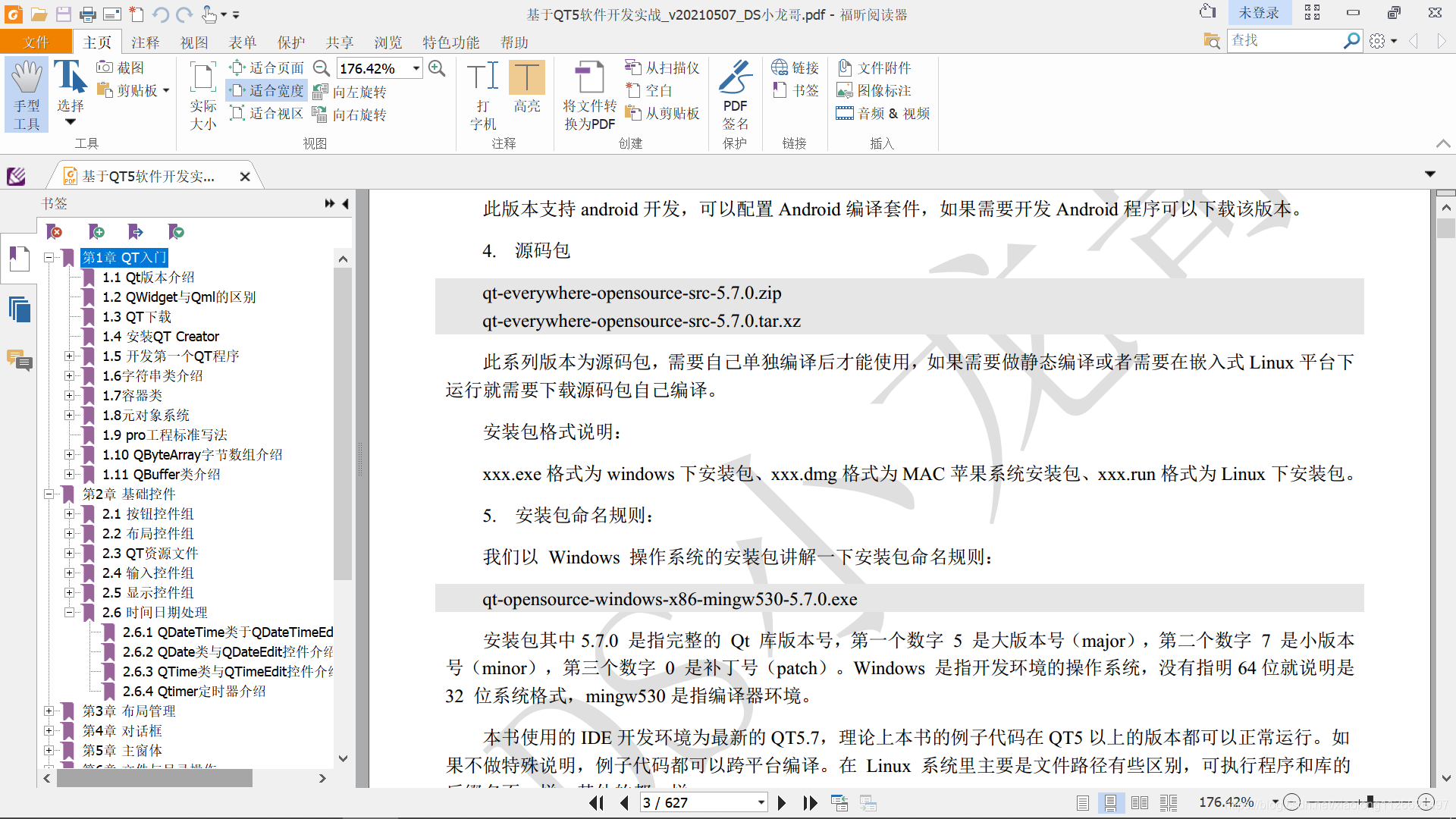Expand the 第3章 布局管理 bookmark
The image size is (1456, 819).
49,711
